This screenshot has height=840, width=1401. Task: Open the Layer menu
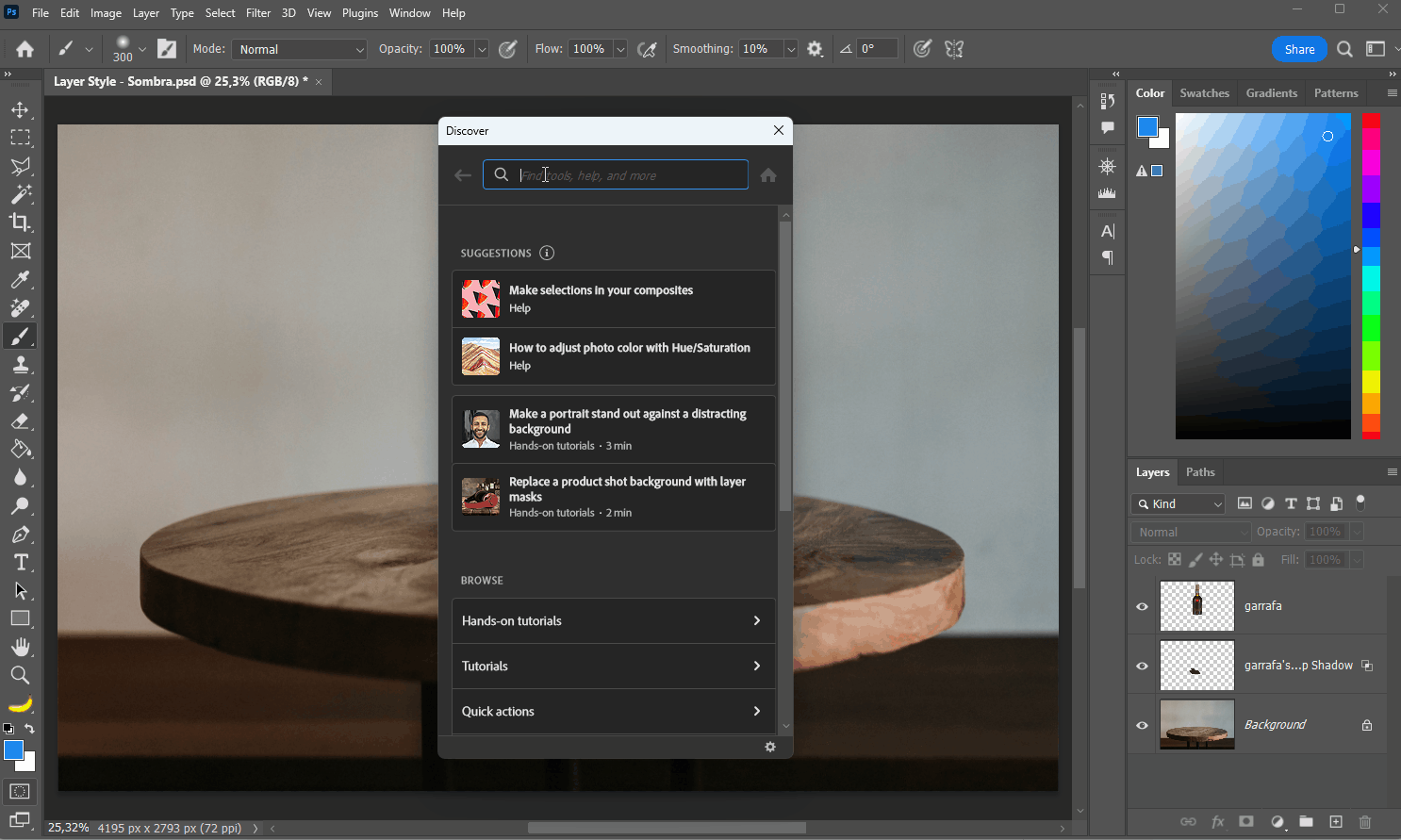click(146, 13)
